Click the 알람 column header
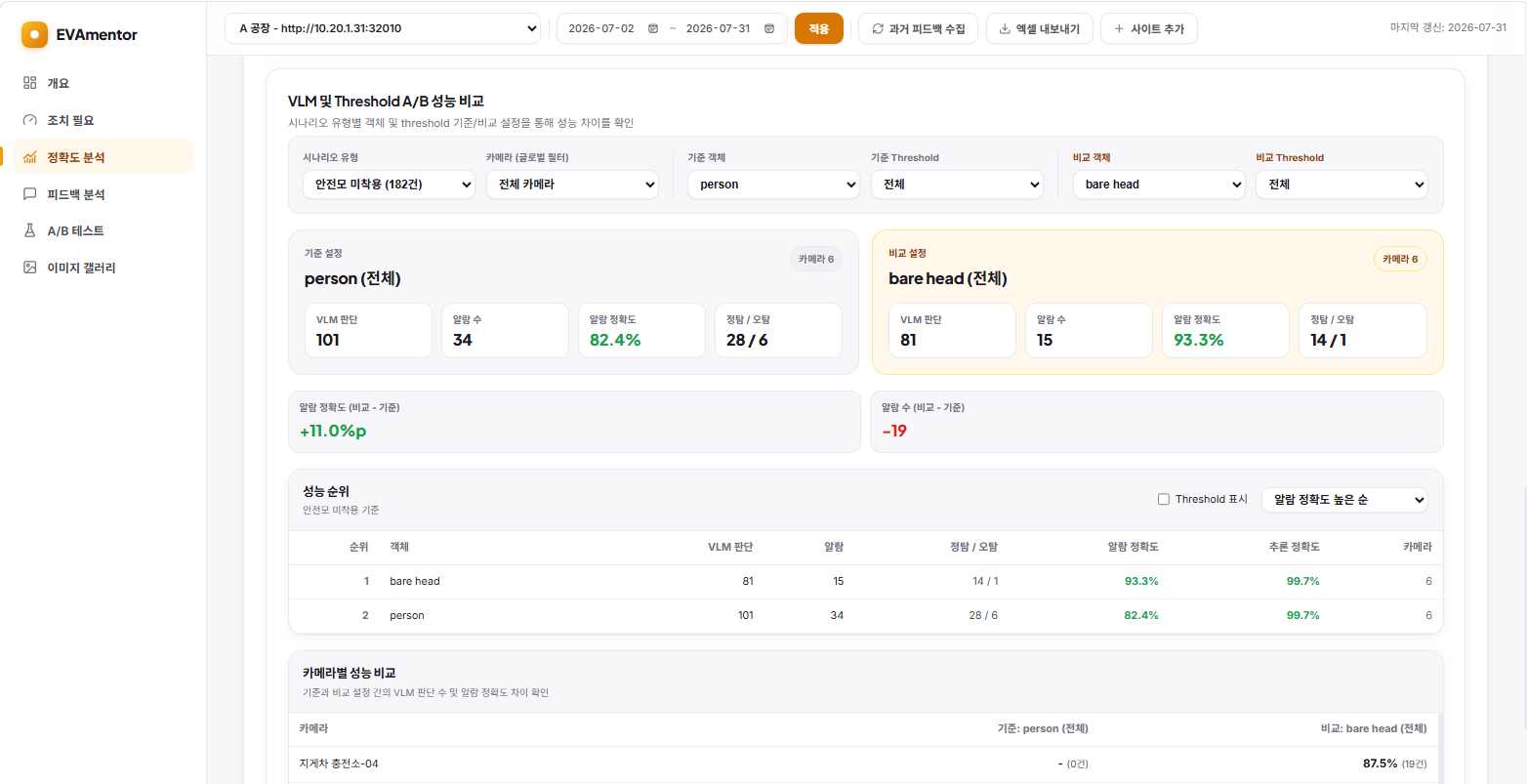 click(x=834, y=548)
